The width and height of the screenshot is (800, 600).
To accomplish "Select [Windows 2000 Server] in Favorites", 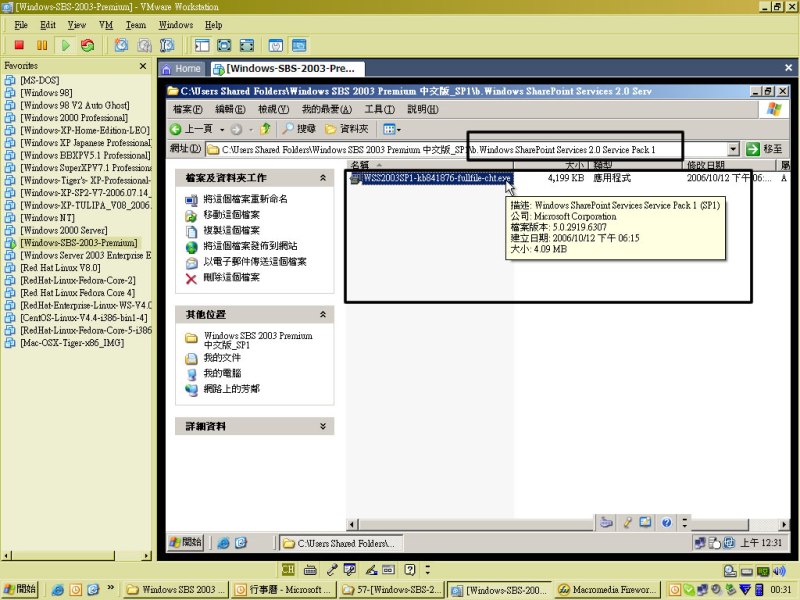I will [64, 230].
